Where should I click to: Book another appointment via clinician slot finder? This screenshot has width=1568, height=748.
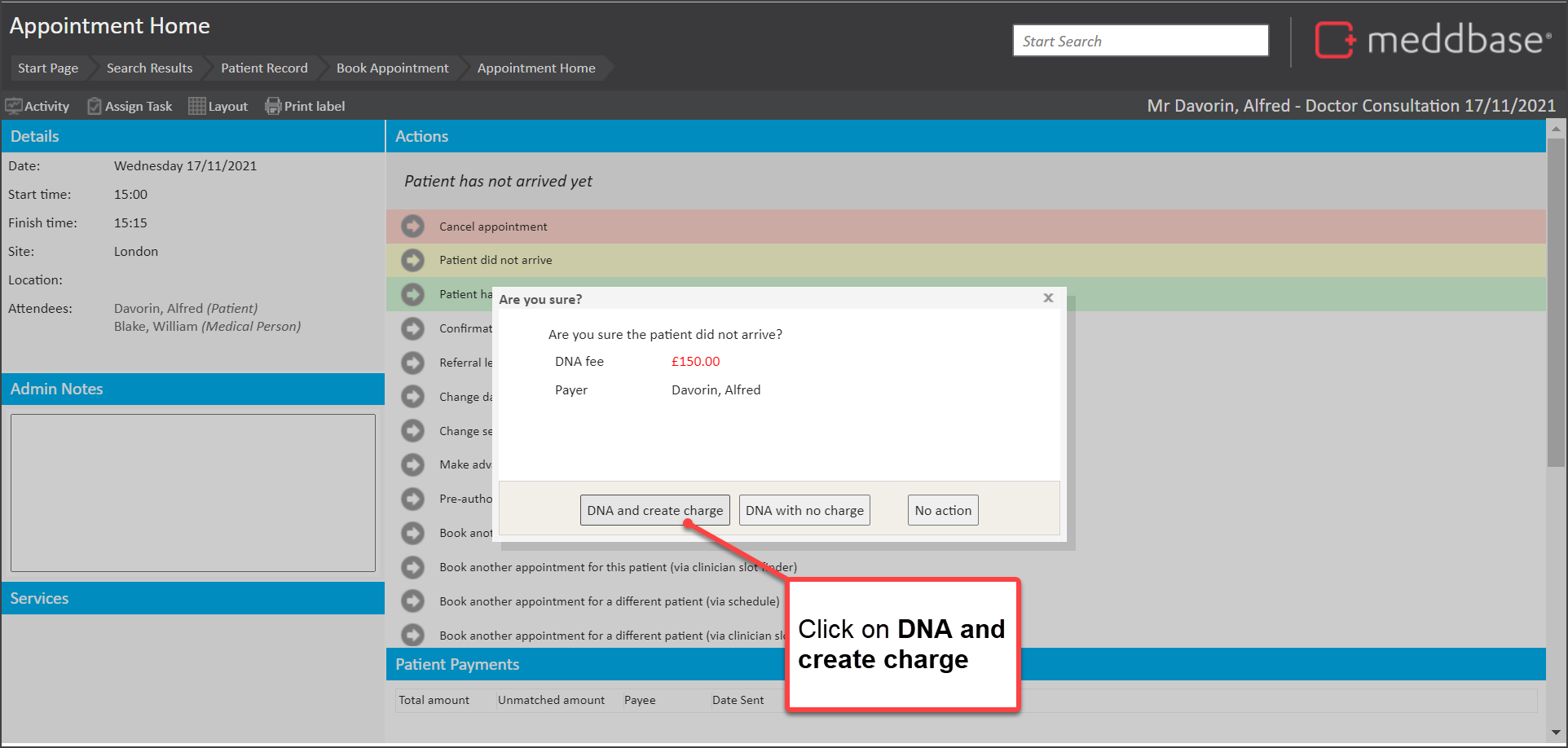pos(617,567)
